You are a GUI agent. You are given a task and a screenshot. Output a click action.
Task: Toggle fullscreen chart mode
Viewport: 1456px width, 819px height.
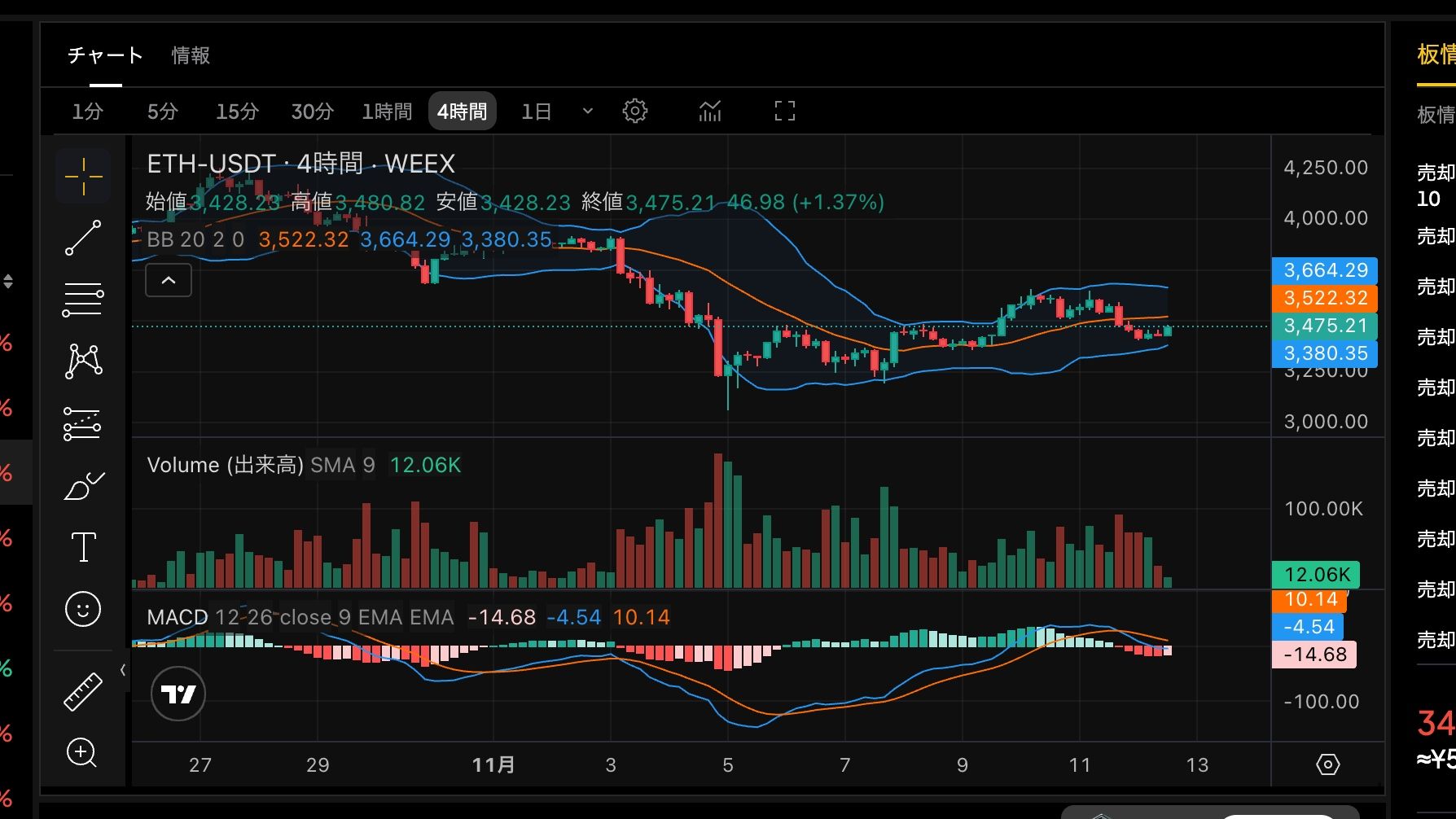(x=785, y=112)
